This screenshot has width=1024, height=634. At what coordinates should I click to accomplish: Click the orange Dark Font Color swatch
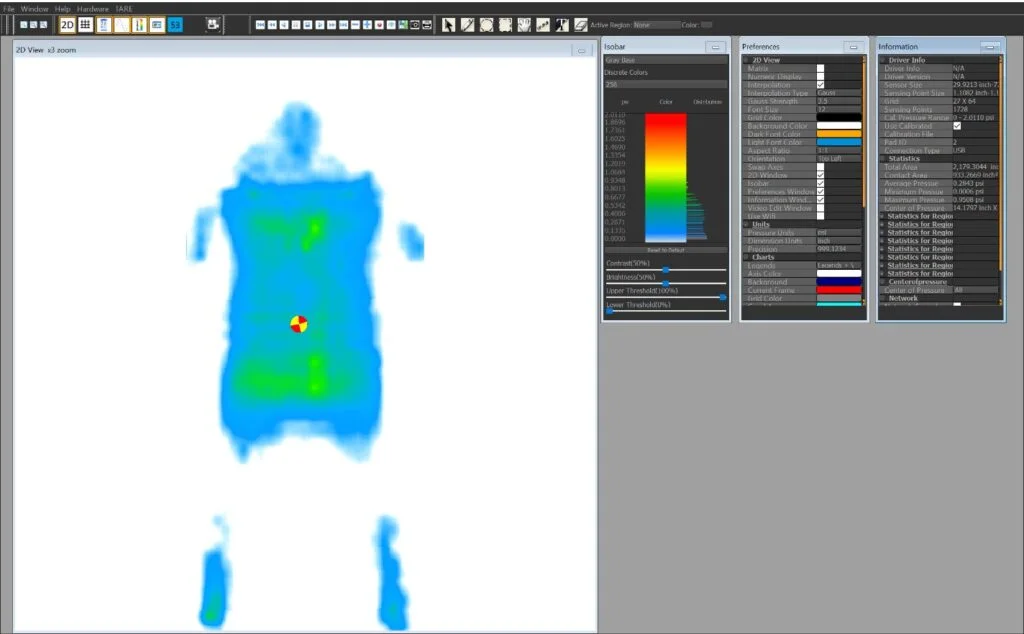(x=838, y=134)
